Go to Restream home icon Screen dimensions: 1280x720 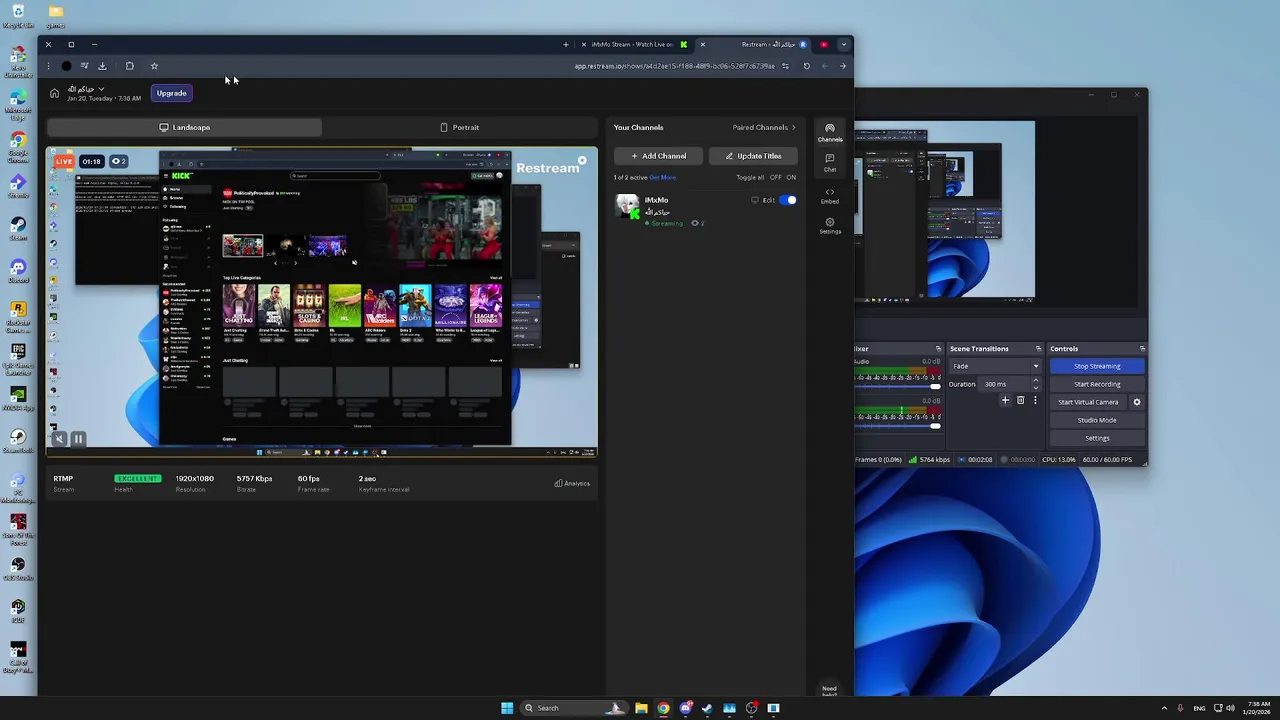point(54,93)
